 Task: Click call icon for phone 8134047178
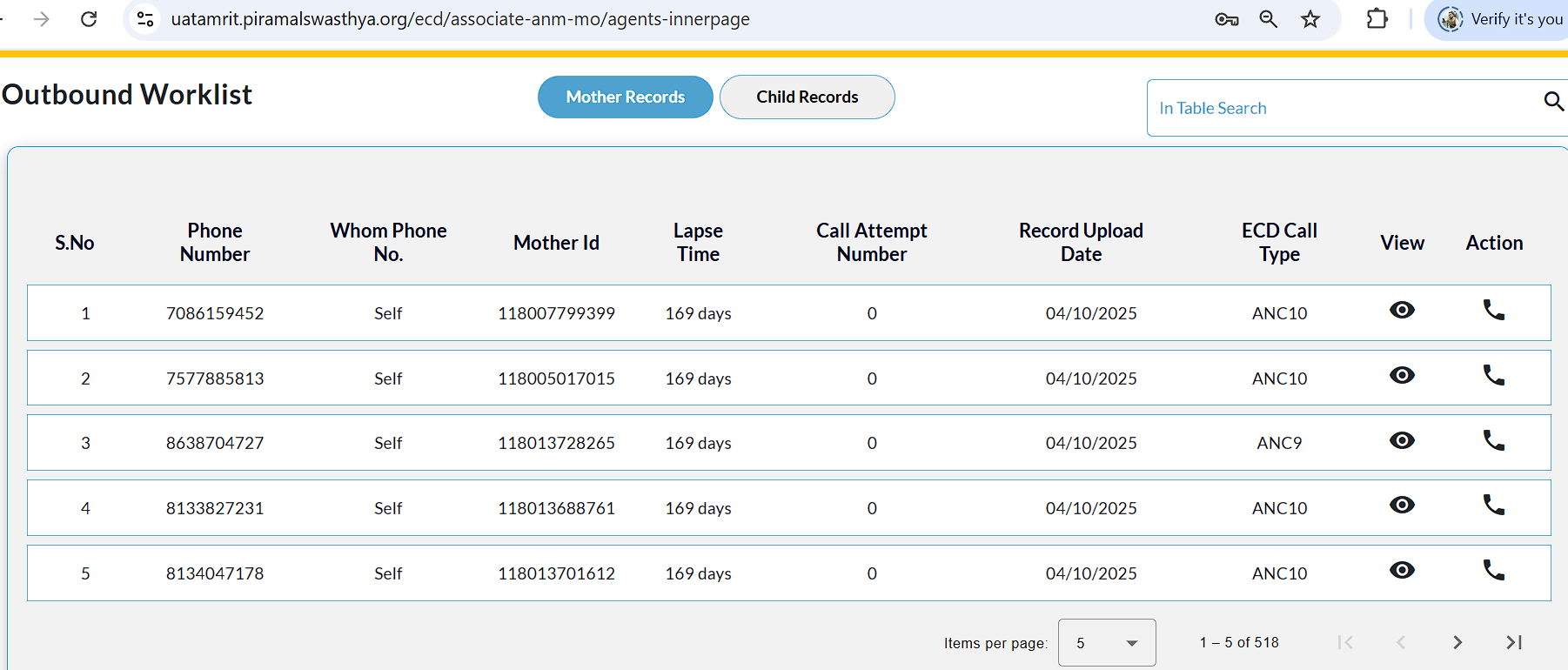pos(1493,571)
